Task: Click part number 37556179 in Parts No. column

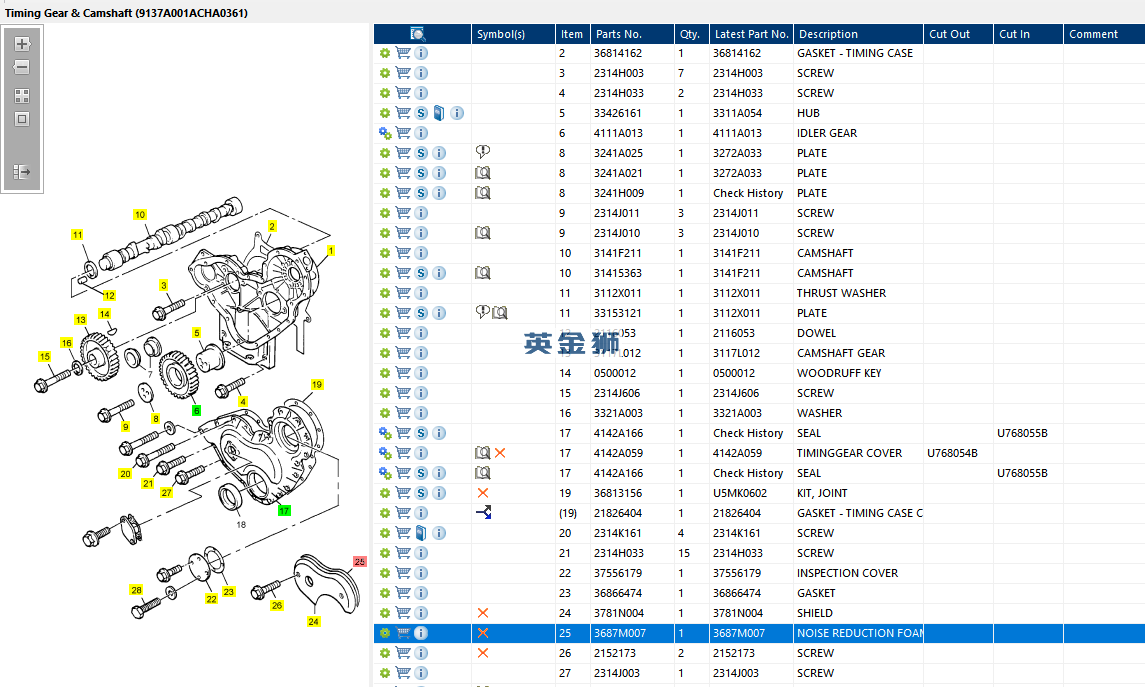Action: pos(618,573)
